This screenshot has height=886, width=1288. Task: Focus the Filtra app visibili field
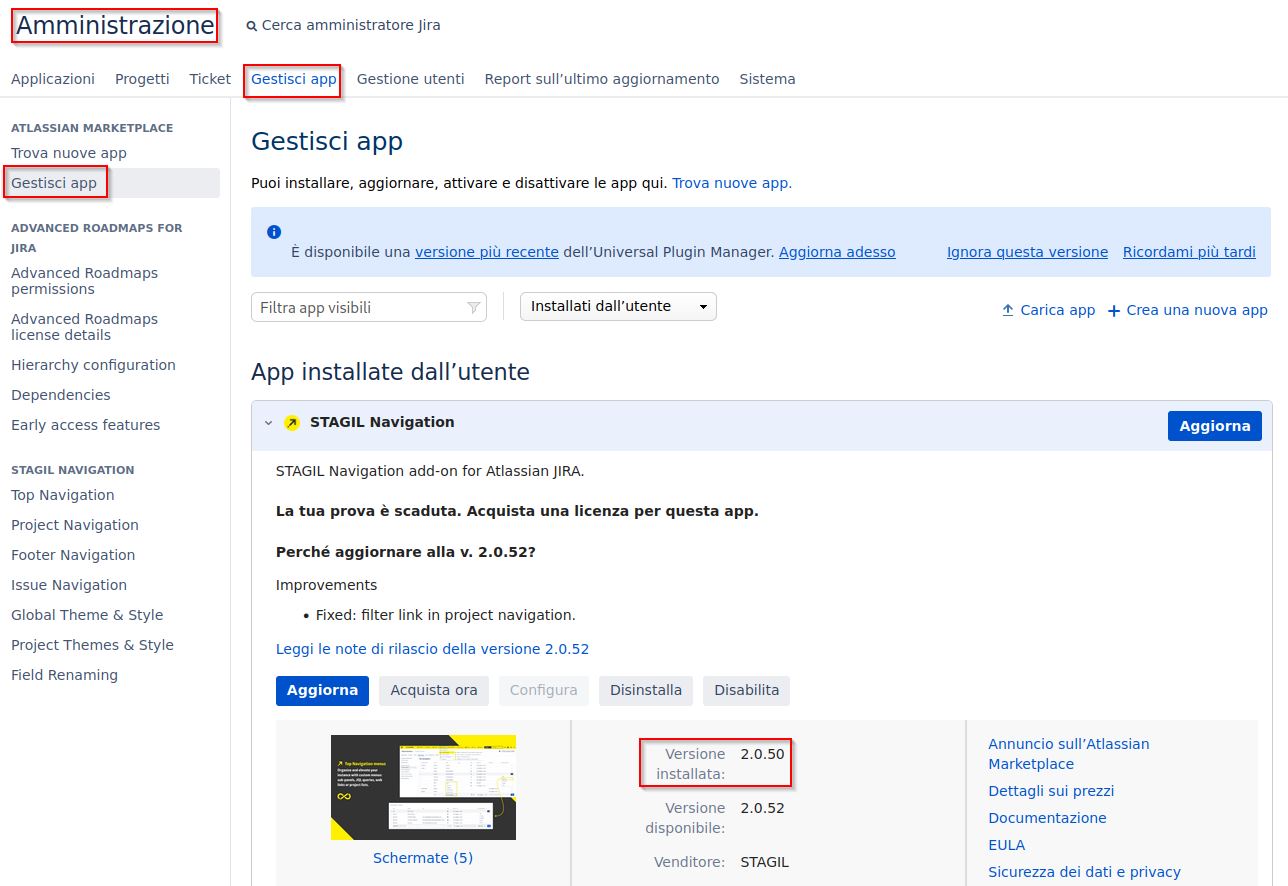pyautogui.click(x=368, y=308)
